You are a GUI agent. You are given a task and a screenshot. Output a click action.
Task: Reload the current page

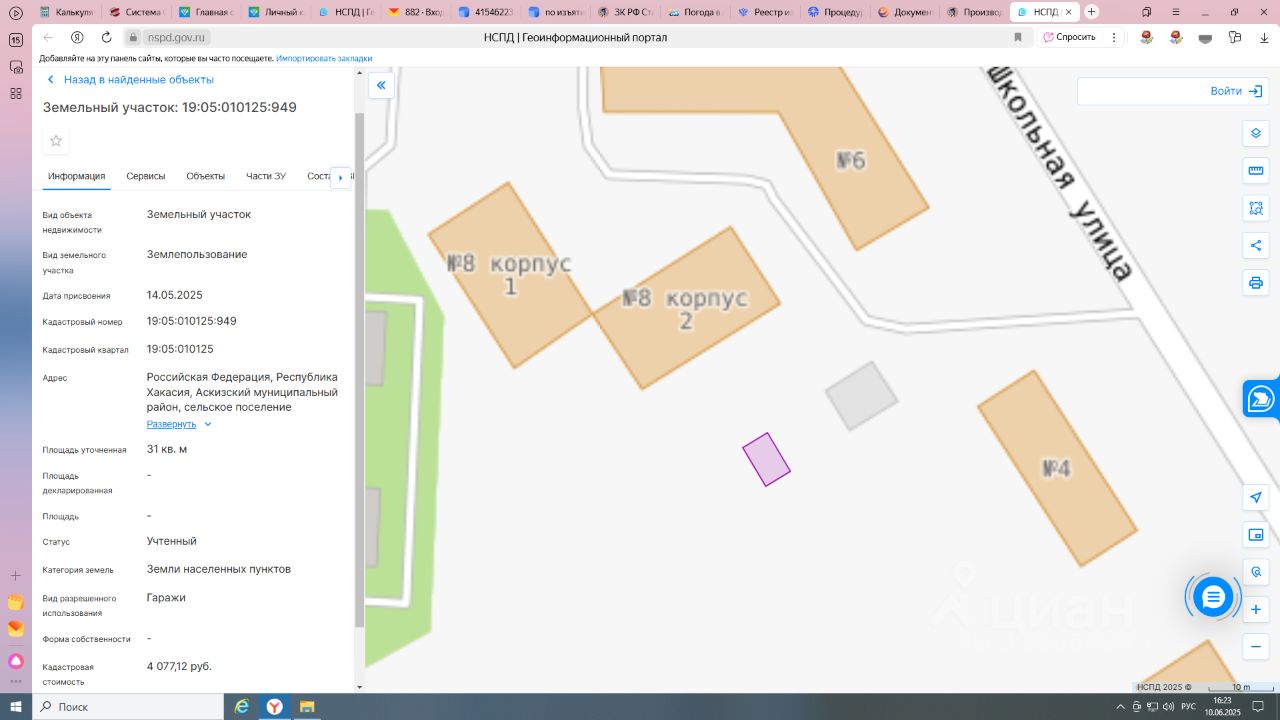[x=105, y=37]
